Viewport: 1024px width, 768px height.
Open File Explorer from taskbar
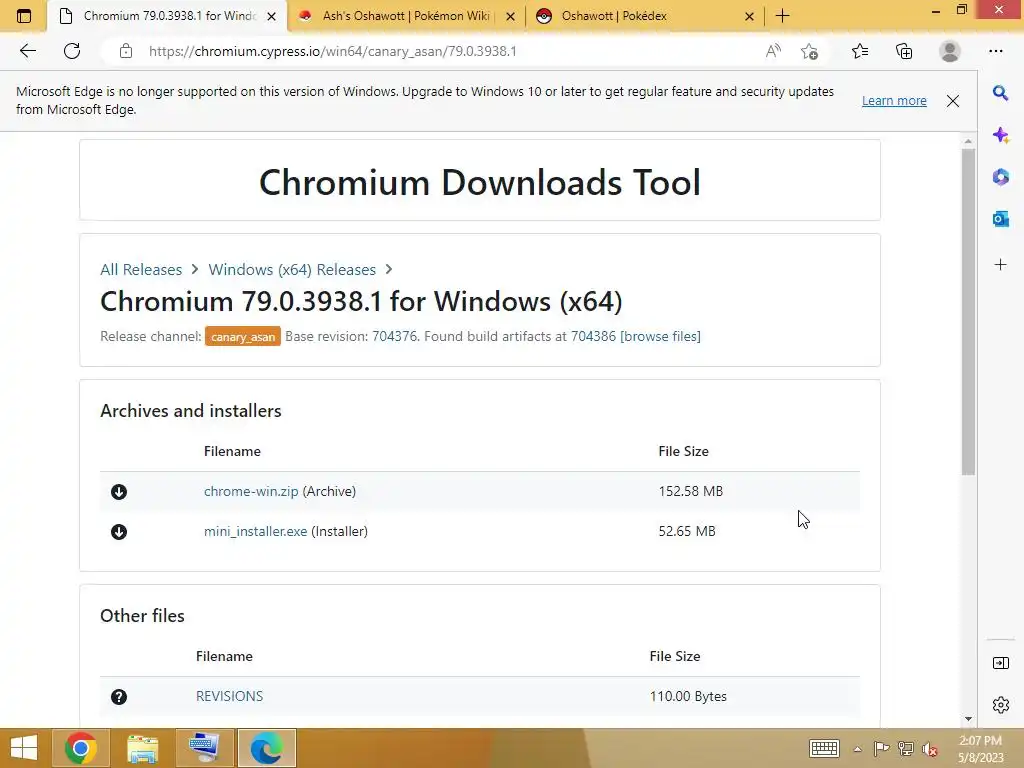(x=142, y=748)
